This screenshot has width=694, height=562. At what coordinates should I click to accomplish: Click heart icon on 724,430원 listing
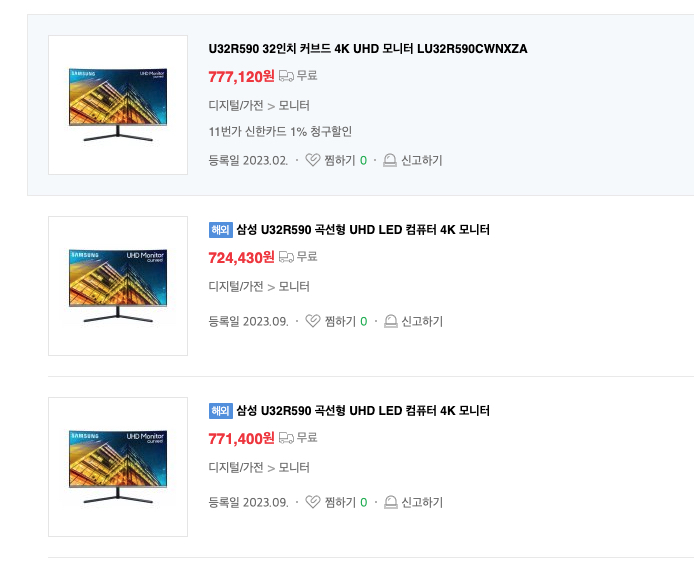pos(312,321)
